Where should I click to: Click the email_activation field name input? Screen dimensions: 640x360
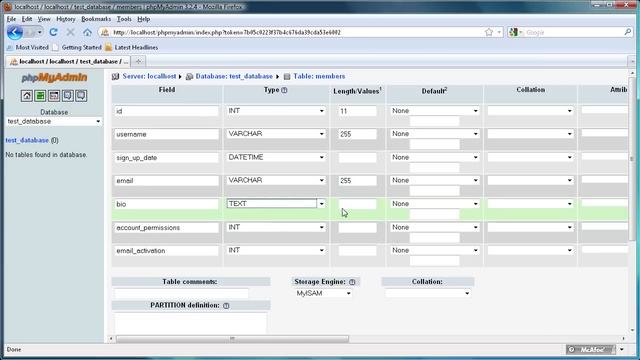click(x=167, y=251)
